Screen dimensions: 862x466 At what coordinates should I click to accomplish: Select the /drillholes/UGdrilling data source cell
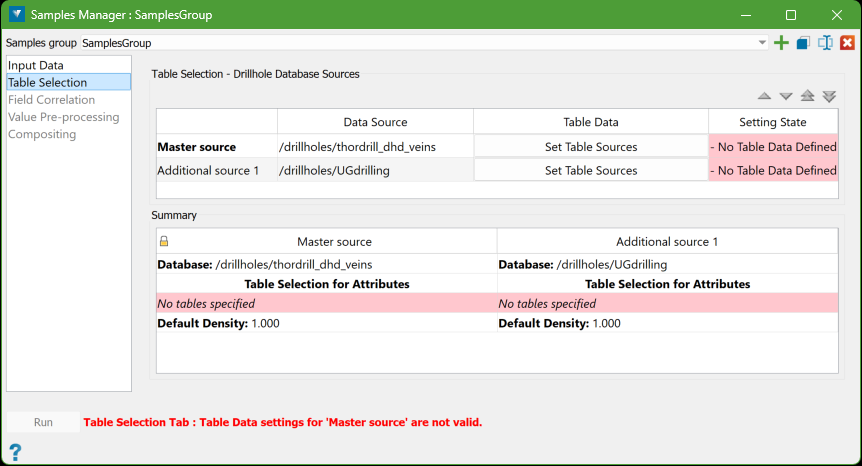pyautogui.click(x=375, y=170)
